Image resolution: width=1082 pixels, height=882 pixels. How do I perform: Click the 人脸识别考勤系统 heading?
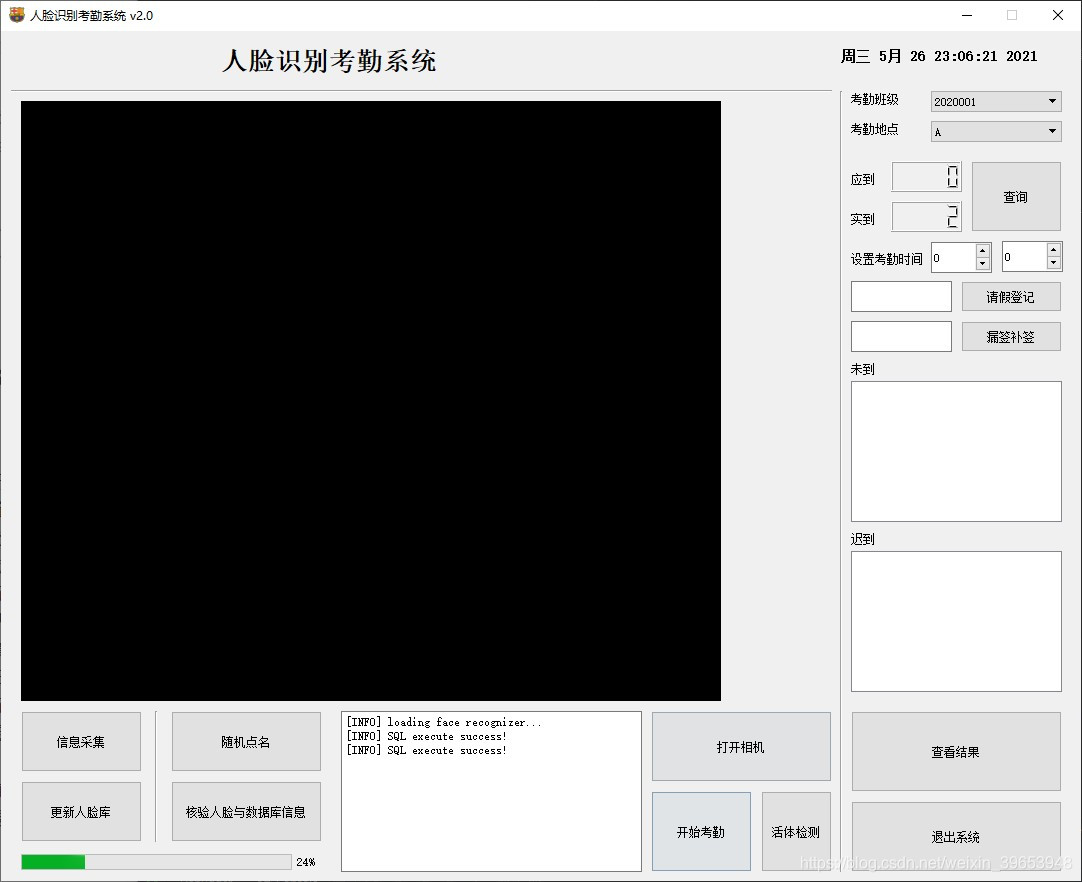coord(329,61)
